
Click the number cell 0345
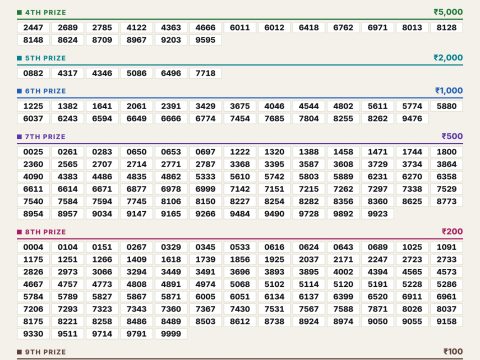[x=205, y=247]
